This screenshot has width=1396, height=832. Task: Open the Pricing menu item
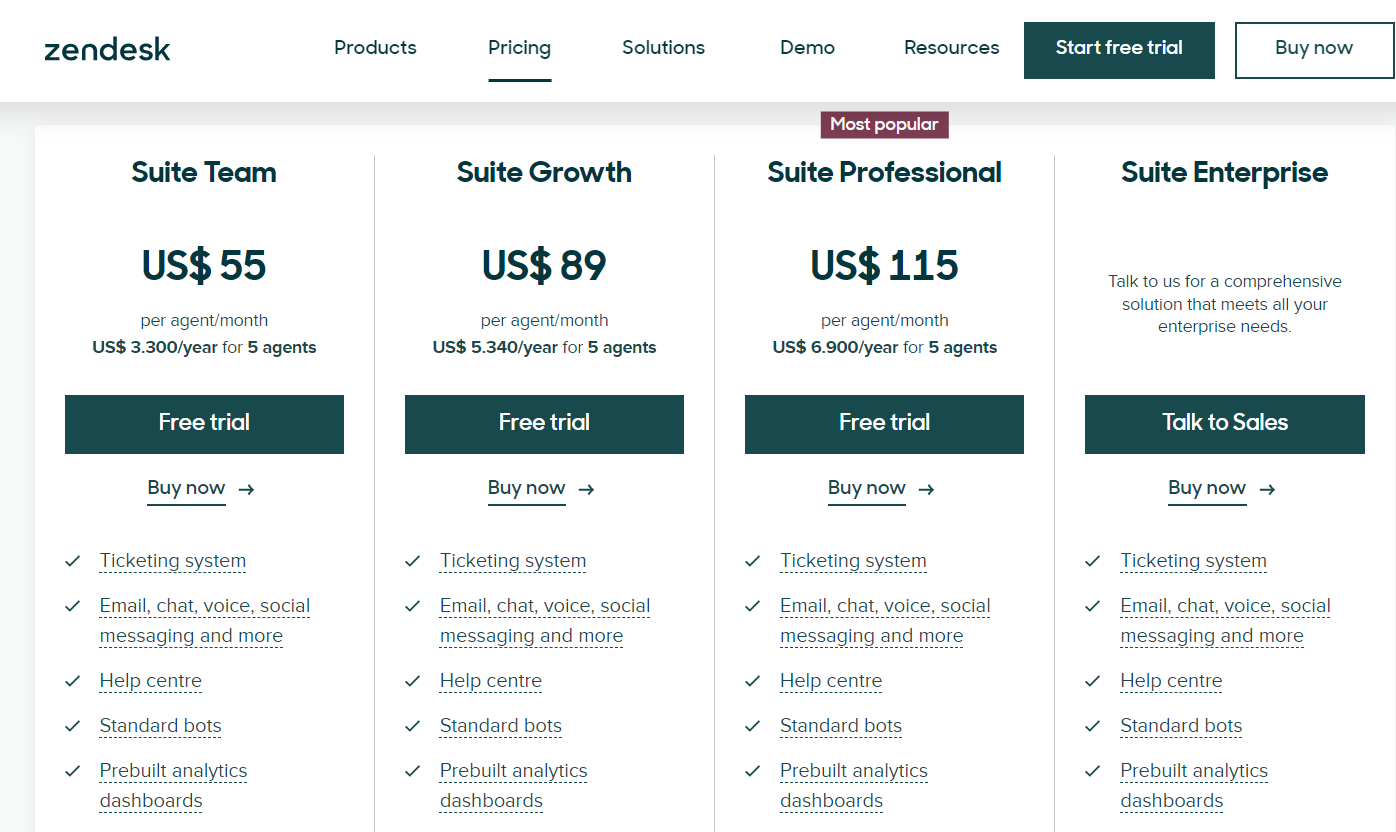[x=519, y=48]
